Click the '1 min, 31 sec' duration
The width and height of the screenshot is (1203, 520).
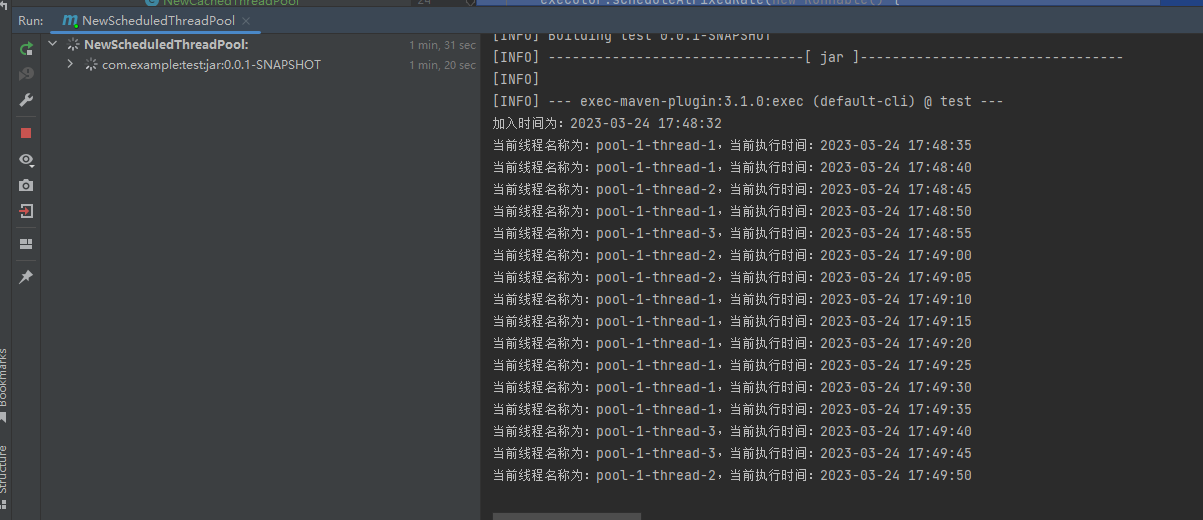pyautogui.click(x=442, y=45)
